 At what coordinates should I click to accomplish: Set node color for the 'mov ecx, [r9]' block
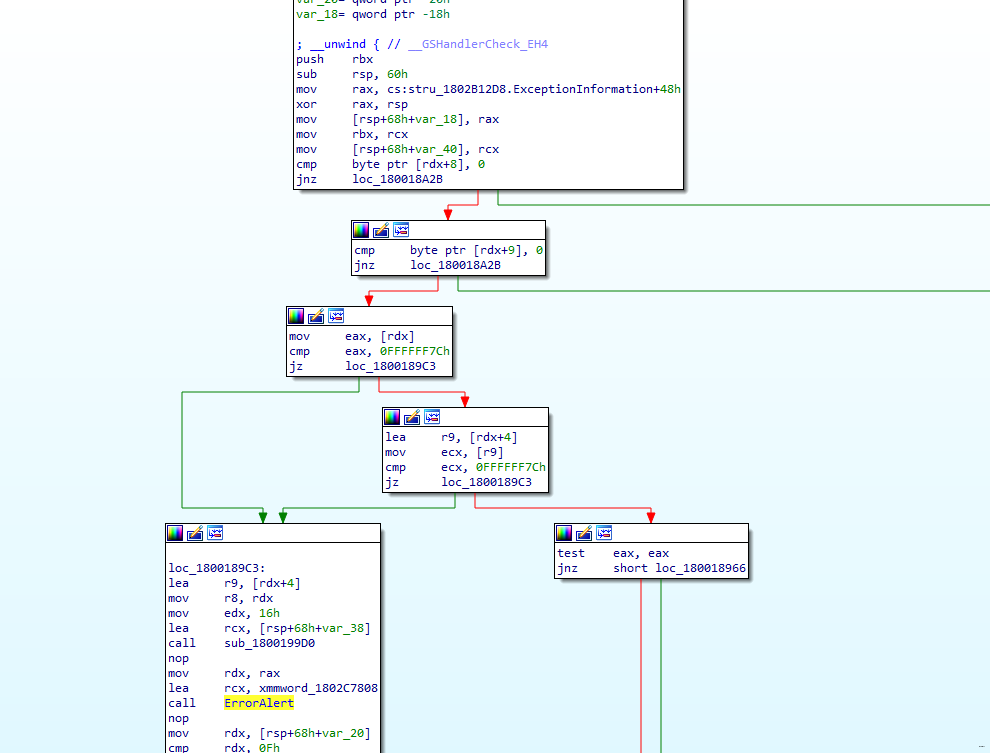pyautogui.click(x=392, y=417)
